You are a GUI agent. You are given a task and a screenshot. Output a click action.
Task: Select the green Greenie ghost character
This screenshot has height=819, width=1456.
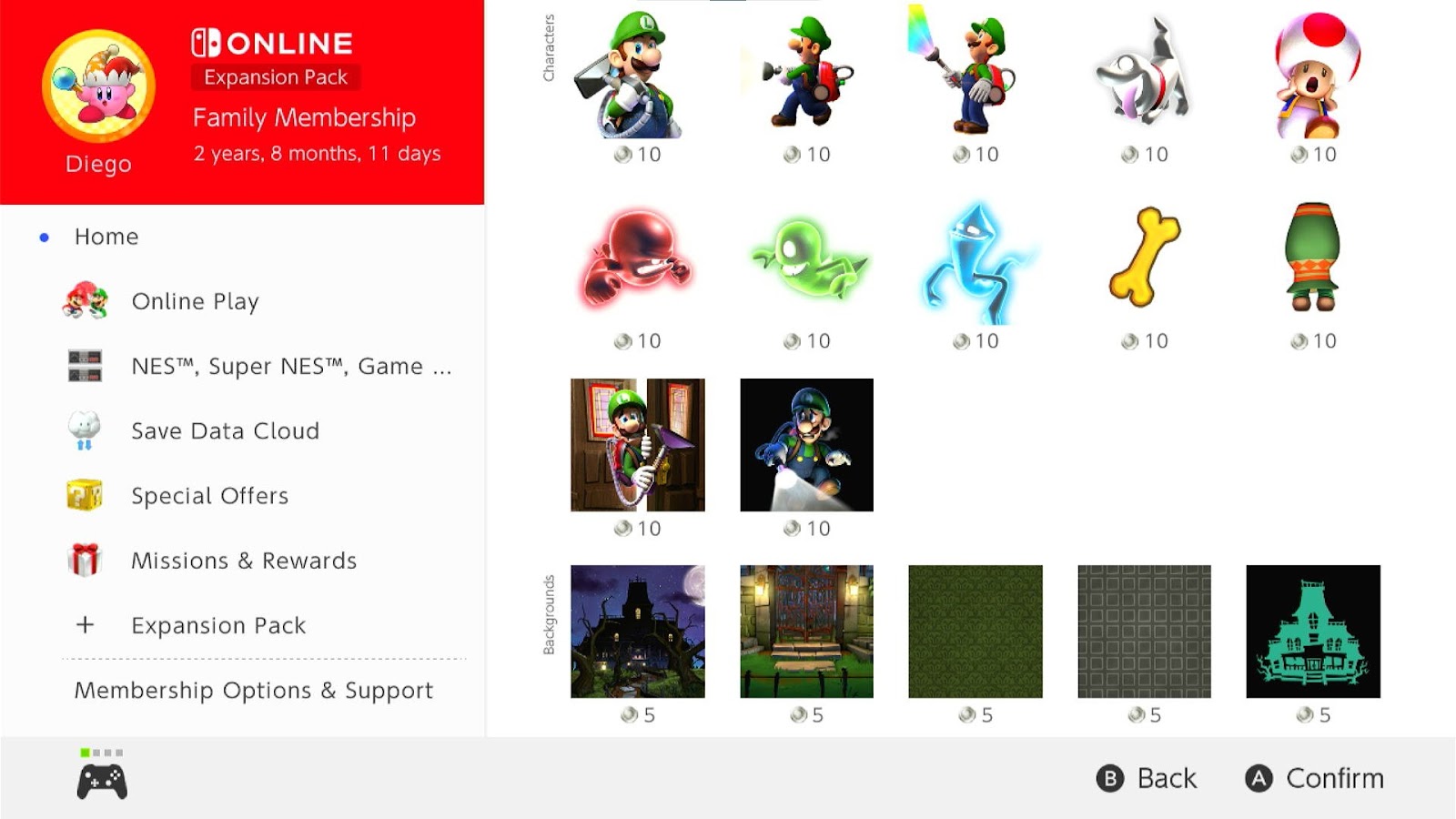(x=808, y=259)
